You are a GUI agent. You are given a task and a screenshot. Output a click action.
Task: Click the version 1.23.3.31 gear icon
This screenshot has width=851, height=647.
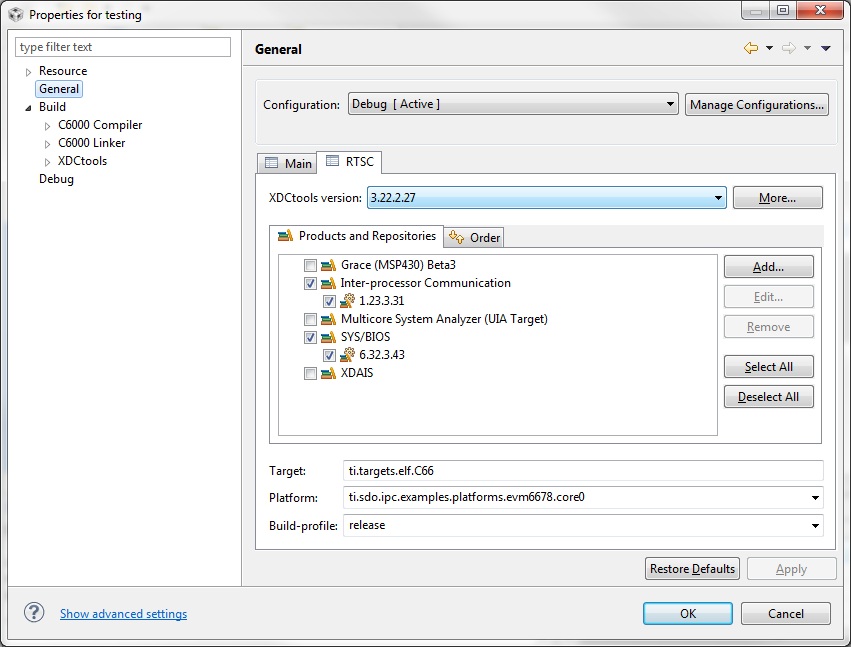point(347,301)
